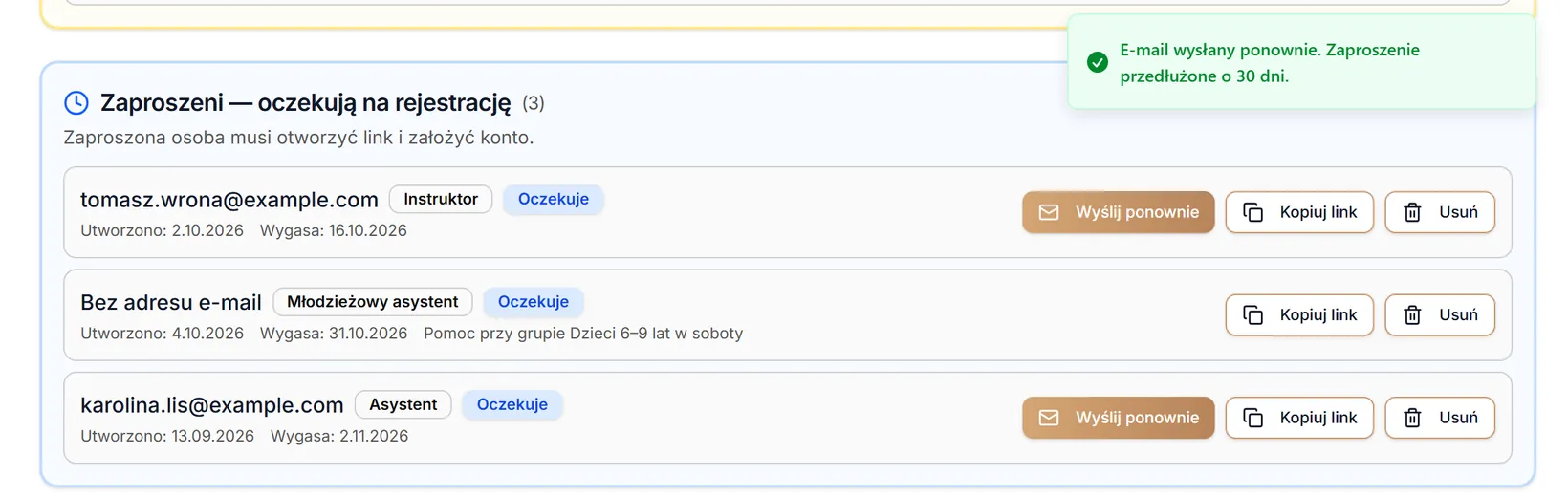
Task: Remove the Młodzieżowy asystent invitation
Action: tap(1440, 314)
